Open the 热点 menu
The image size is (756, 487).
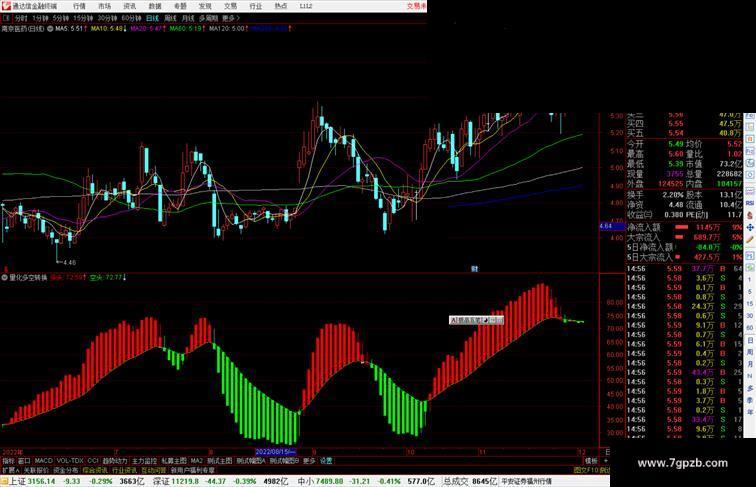point(281,6)
